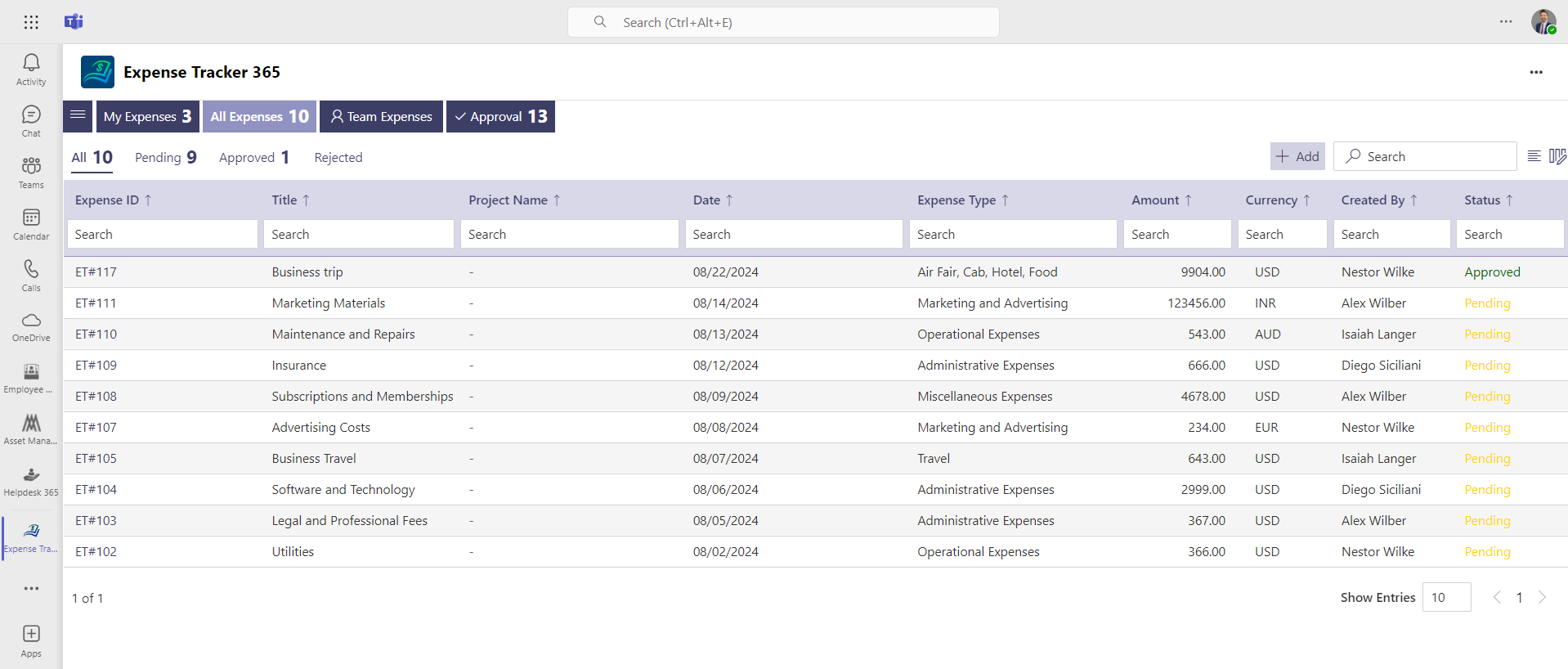1568x669 pixels.
Task: Click Subscriptions and Memberships title
Action: click(x=362, y=396)
